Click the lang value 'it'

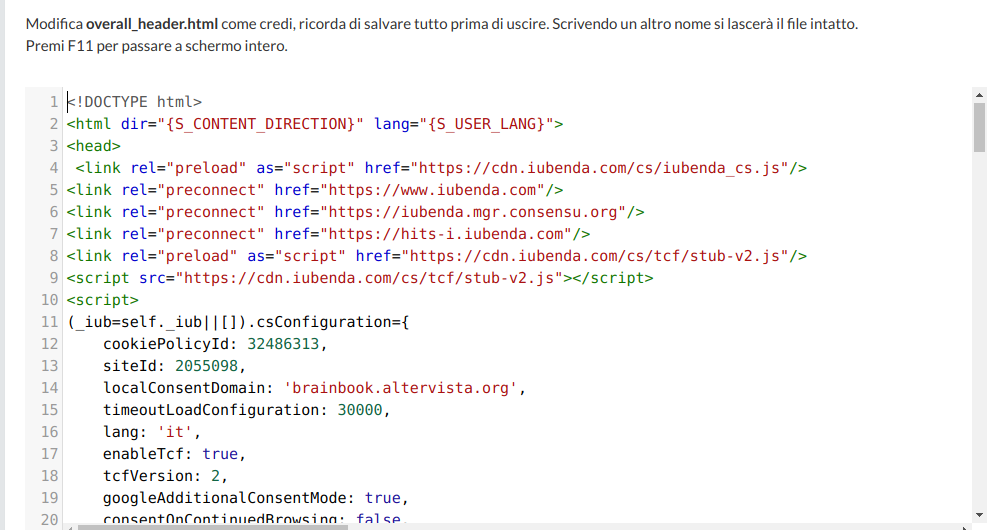coord(175,432)
